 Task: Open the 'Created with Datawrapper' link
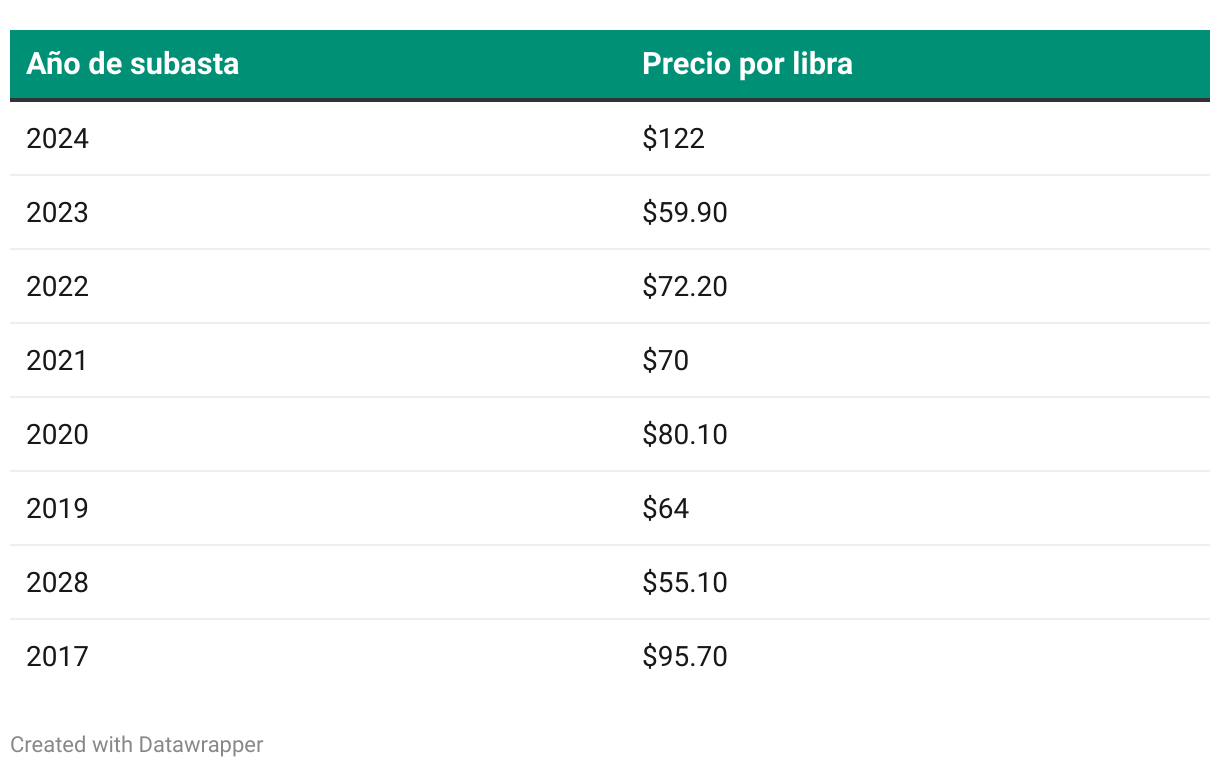137,744
